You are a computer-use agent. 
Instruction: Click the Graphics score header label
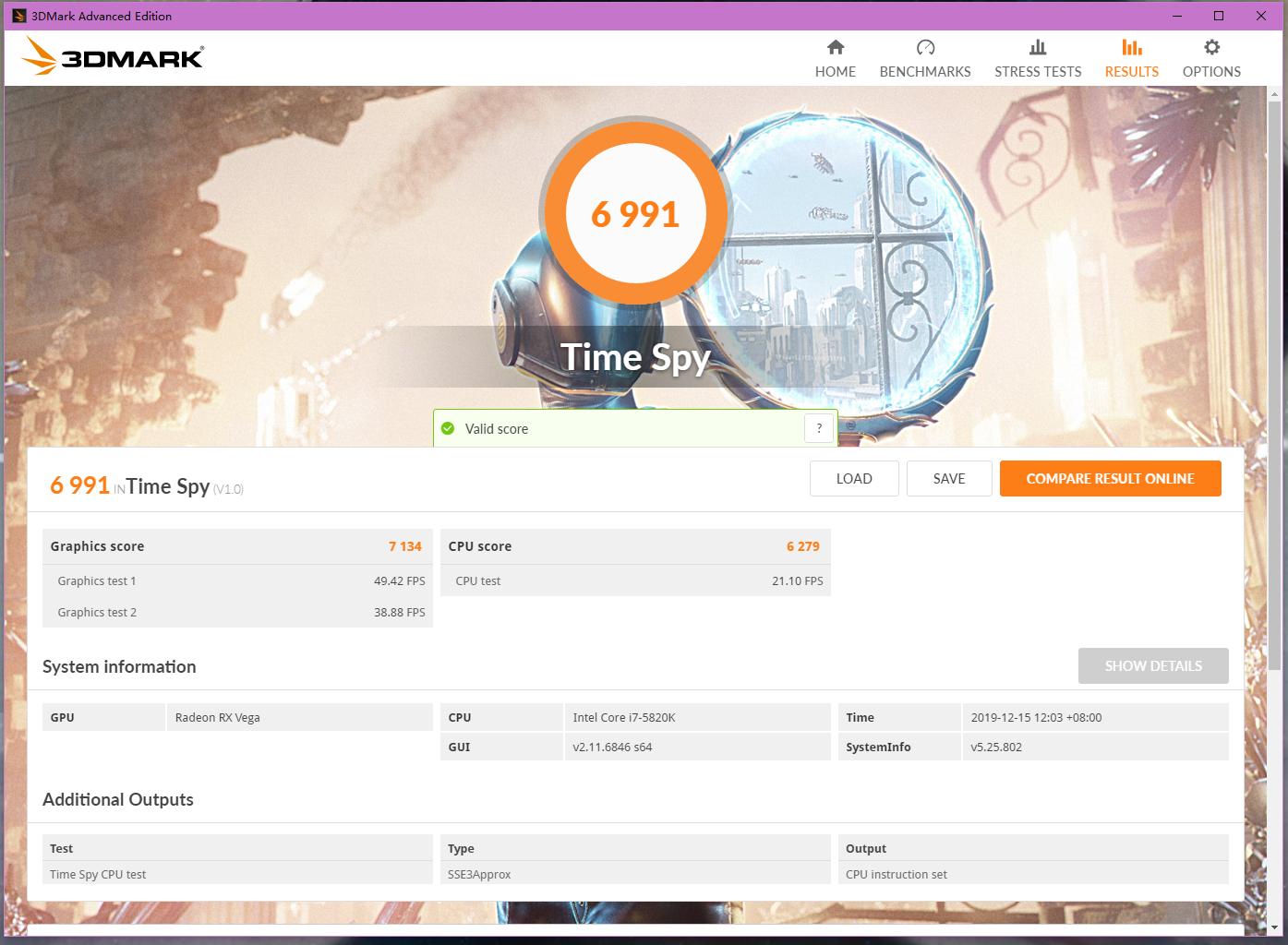pyautogui.click(x=97, y=546)
